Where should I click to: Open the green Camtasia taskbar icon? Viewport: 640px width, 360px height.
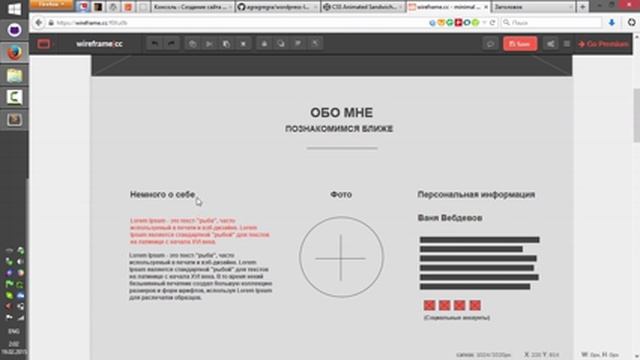(x=14, y=98)
